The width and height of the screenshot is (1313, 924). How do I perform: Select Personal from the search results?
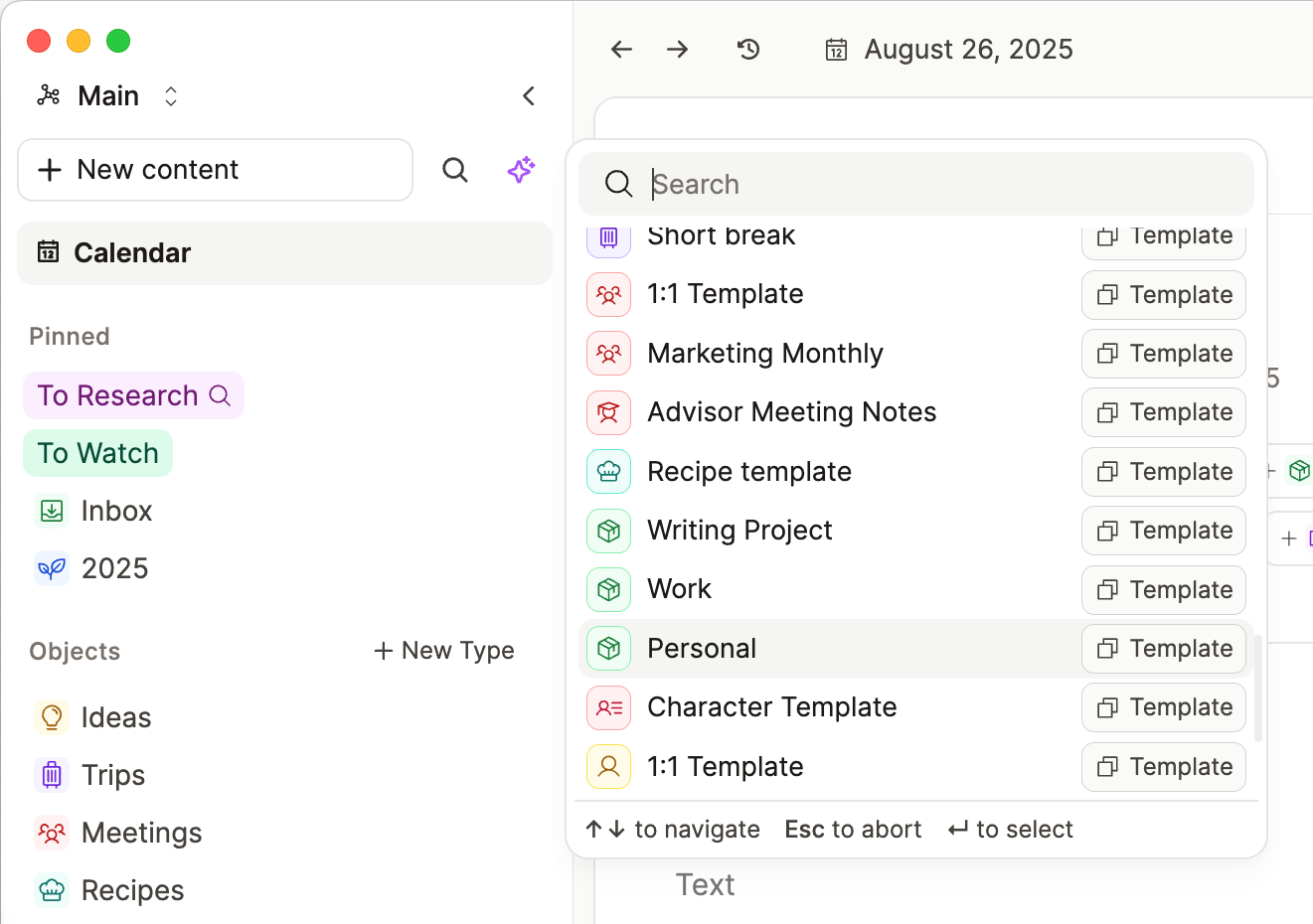[x=701, y=648]
